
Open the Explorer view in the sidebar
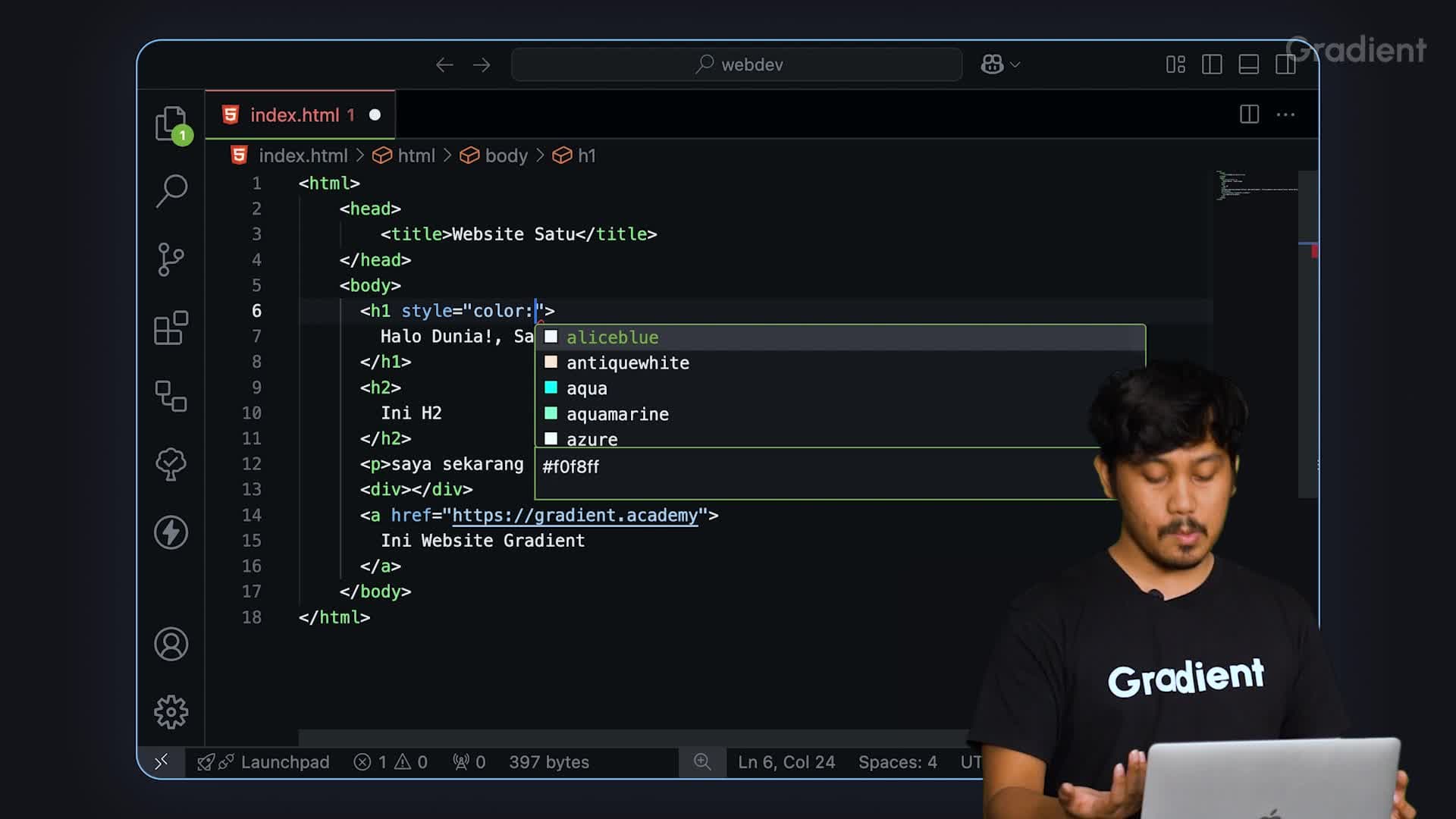(171, 124)
